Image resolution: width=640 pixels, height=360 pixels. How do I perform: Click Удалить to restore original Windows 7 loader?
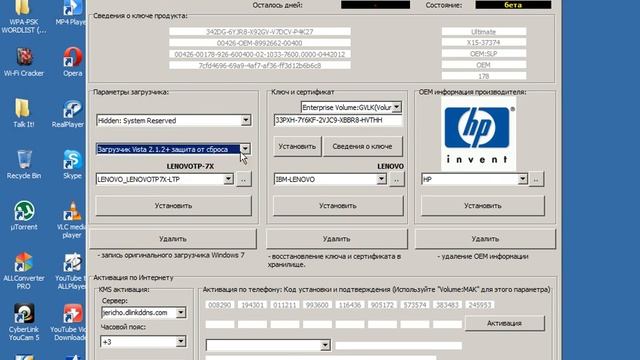click(173, 239)
